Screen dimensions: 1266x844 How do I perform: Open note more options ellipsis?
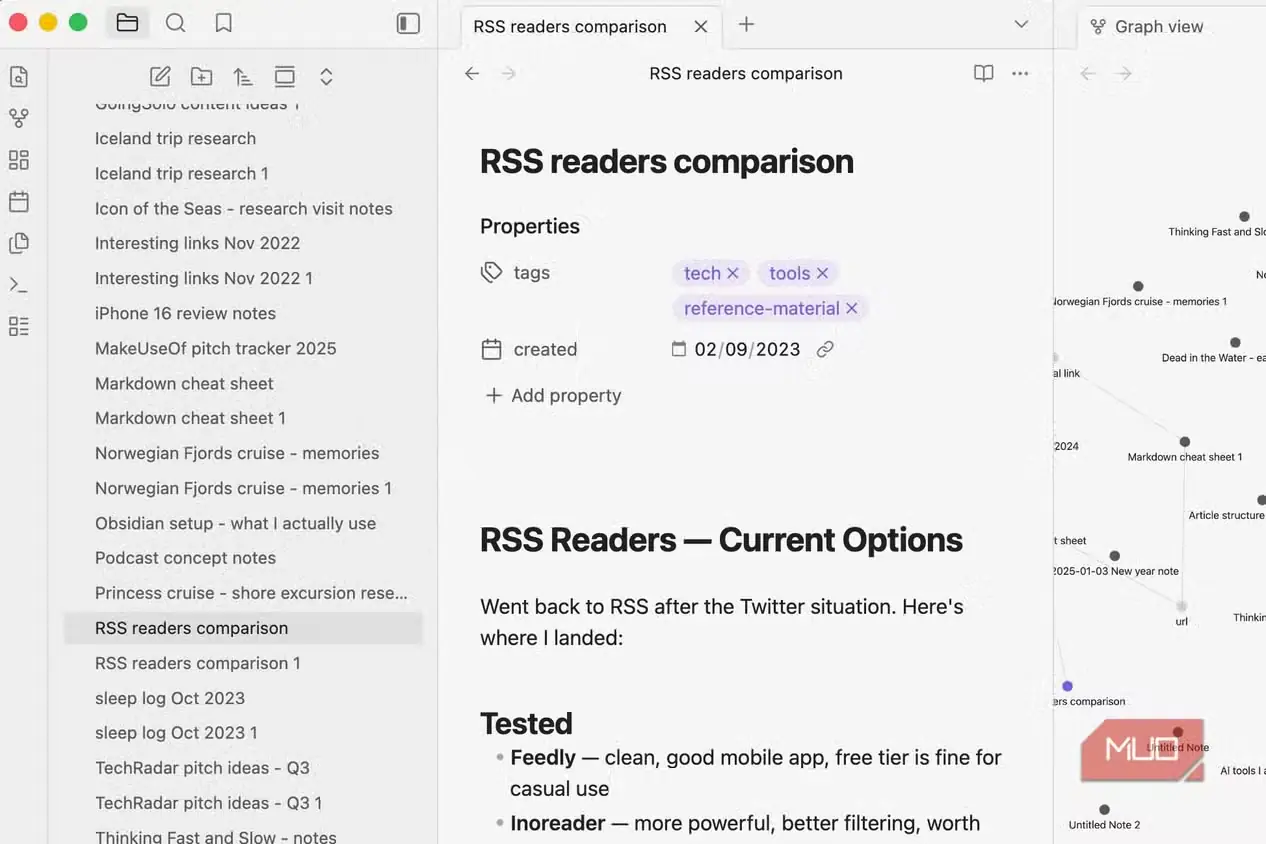click(1020, 73)
